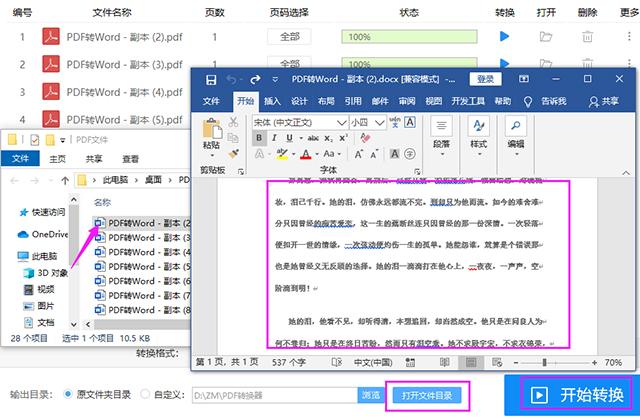640x420 pixels.
Task: Open font dialog launcher in 字体 group
Action: (417, 171)
